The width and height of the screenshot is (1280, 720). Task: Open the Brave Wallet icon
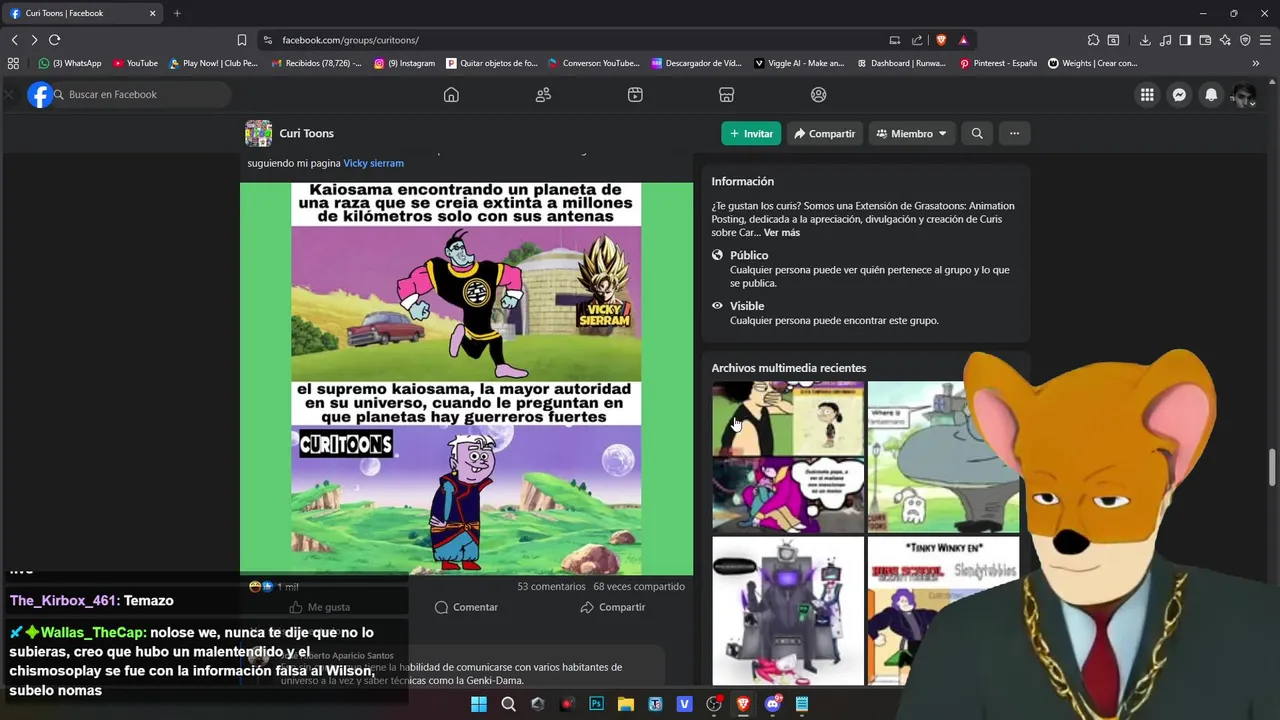click(x=1205, y=40)
